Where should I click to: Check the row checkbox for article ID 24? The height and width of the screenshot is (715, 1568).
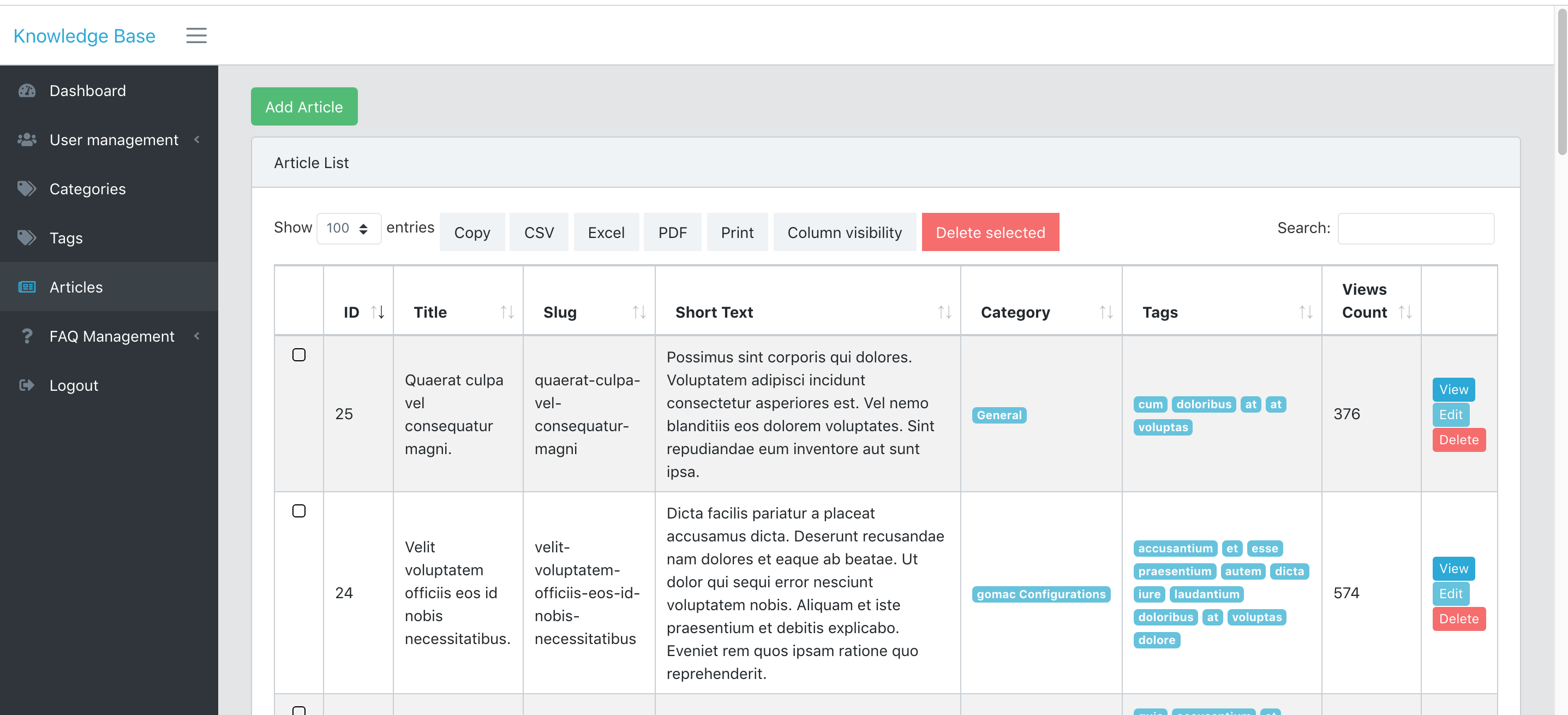point(299,511)
